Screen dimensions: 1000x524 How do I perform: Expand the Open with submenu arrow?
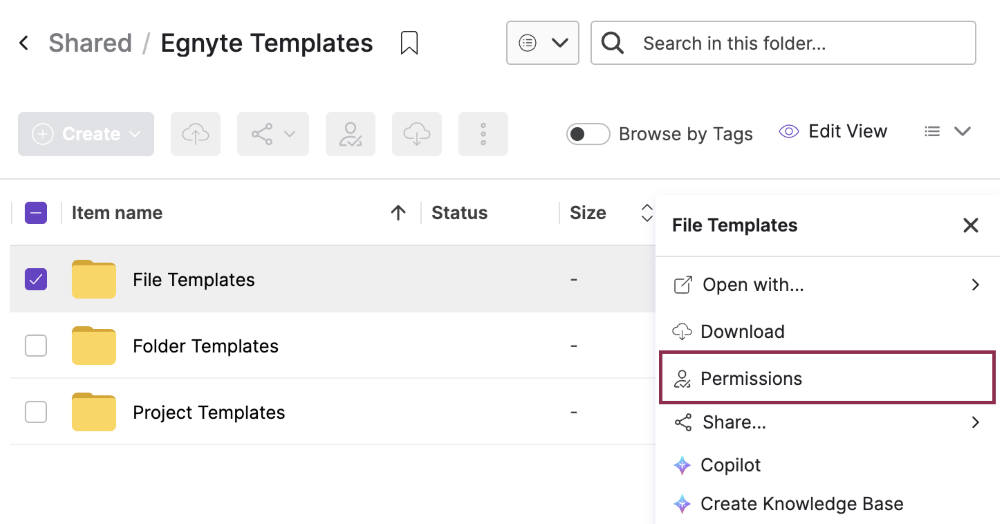(x=975, y=284)
